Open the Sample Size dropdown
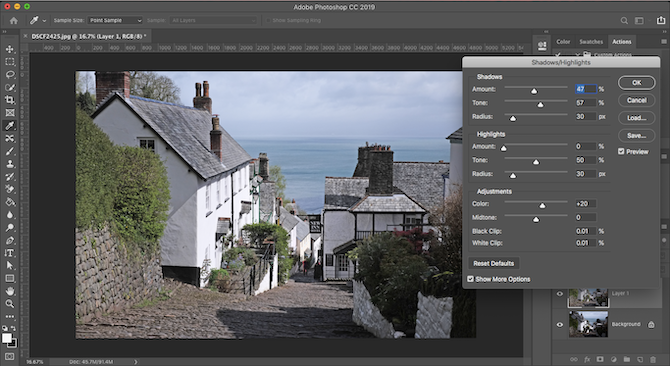The width and height of the screenshot is (670, 366). 115,20
